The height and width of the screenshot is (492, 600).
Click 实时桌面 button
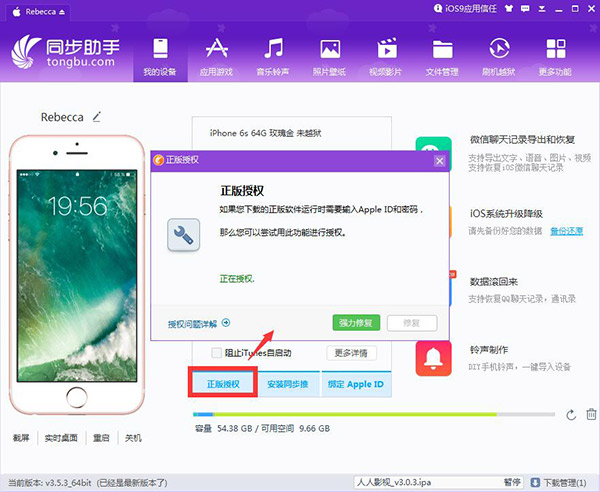tap(61, 438)
